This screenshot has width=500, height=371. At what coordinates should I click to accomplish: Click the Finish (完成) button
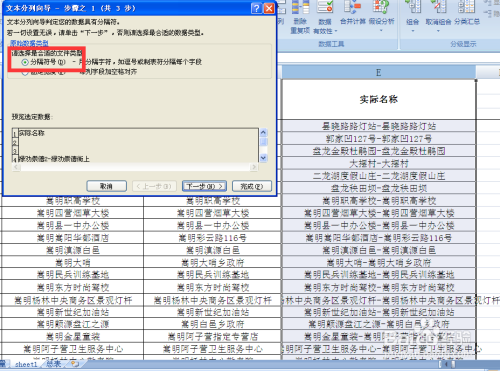(252, 186)
